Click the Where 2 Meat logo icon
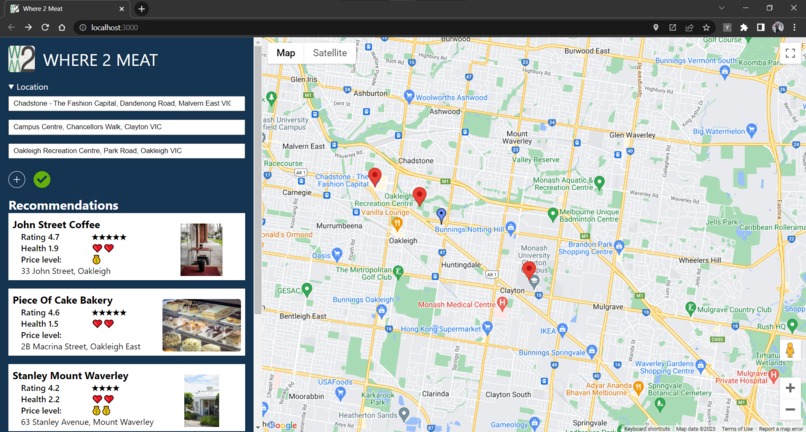Viewport: 806px width, 432px height. pyautogui.click(x=22, y=59)
